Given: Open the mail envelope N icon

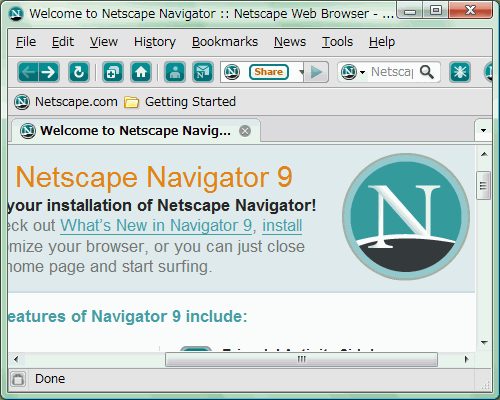Looking at the screenshot, I should (x=203, y=72).
